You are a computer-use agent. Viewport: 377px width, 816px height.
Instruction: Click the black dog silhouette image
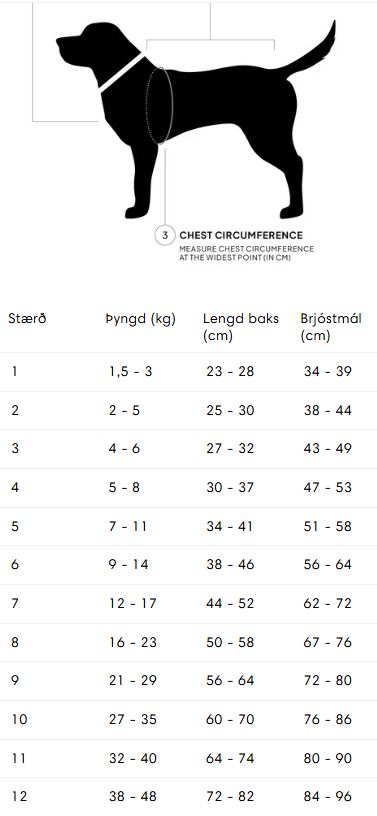click(196, 120)
